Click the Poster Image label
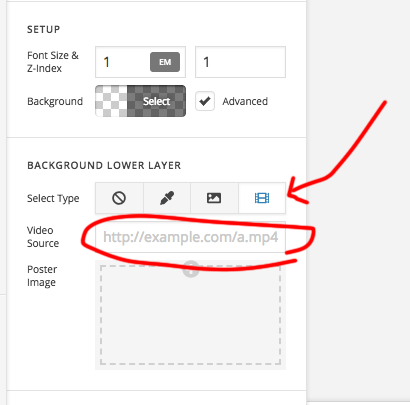Screen dimensions: 410x405 (x=42, y=276)
